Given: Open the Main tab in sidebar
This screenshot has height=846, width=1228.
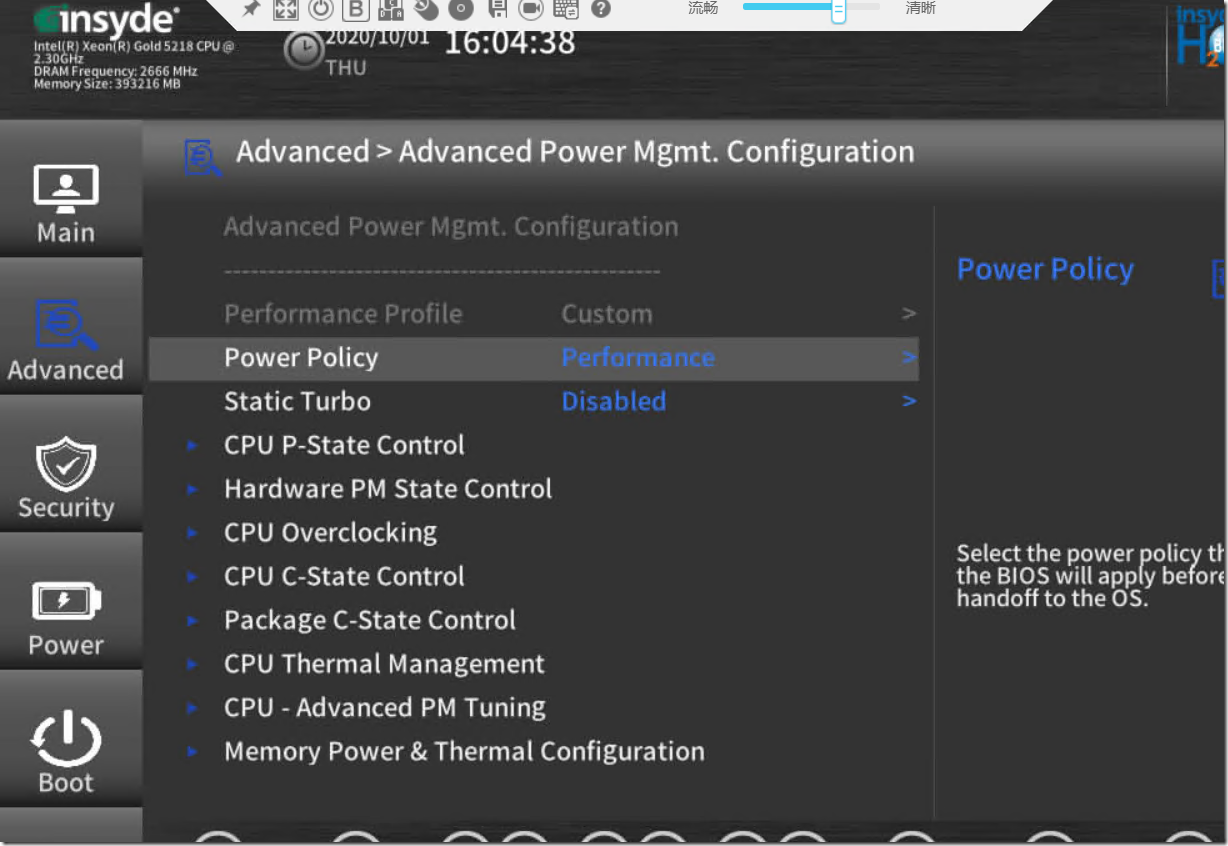Looking at the screenshot, I should (66, 202).
